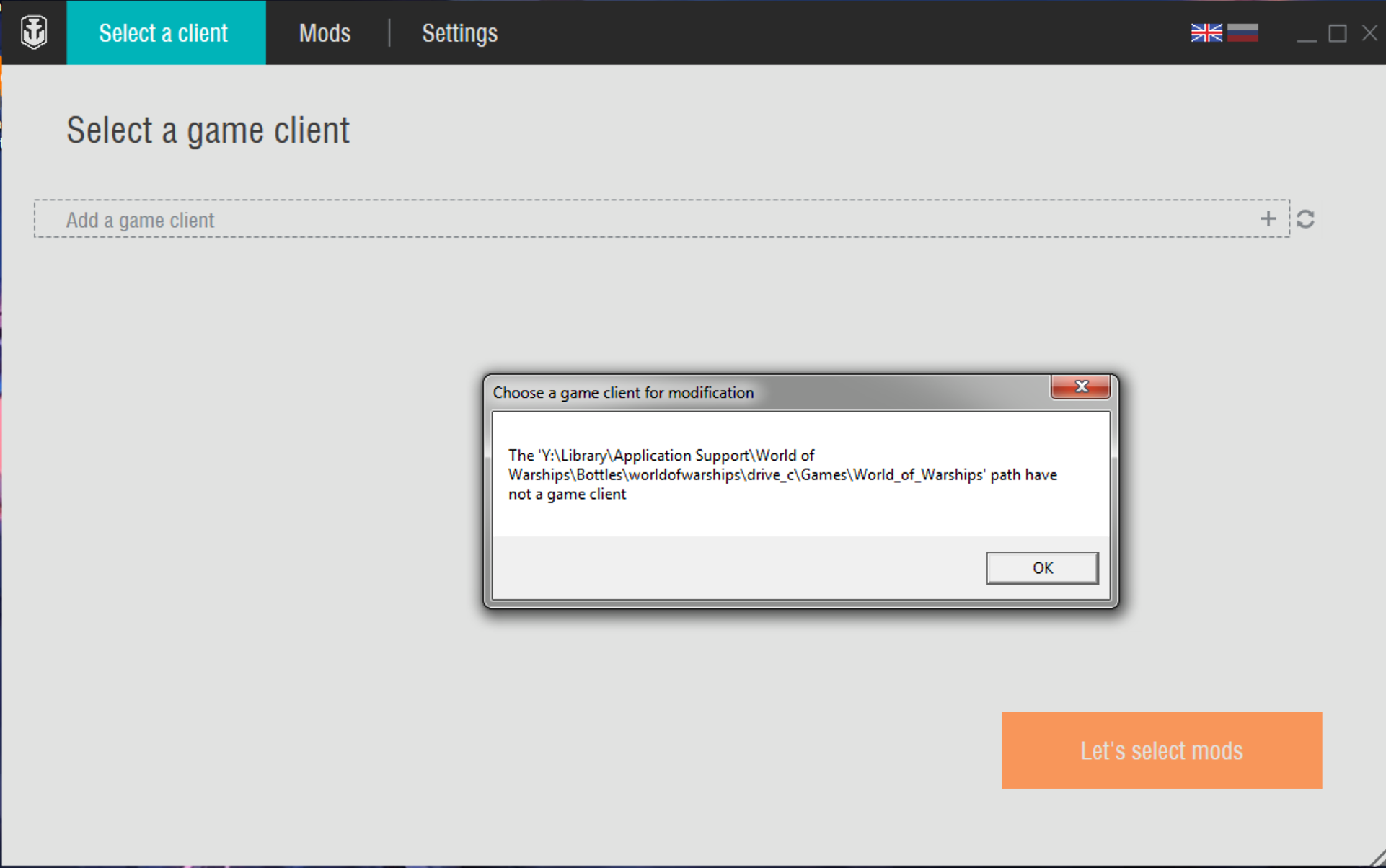This screenshot has width=1386, height=868.
Task: Switch to the Select a client tab
Action: (x=166, y=32)
